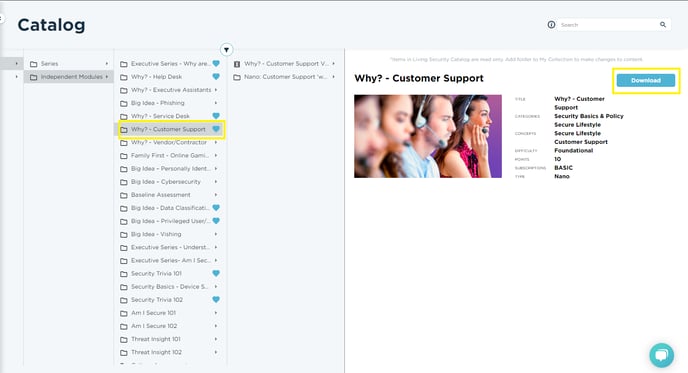Image resolution: width=688 pixels, height=373 pixels.
Task: Expand the Nano: Customer Support folder arrow
Action: tap(333, 77)
